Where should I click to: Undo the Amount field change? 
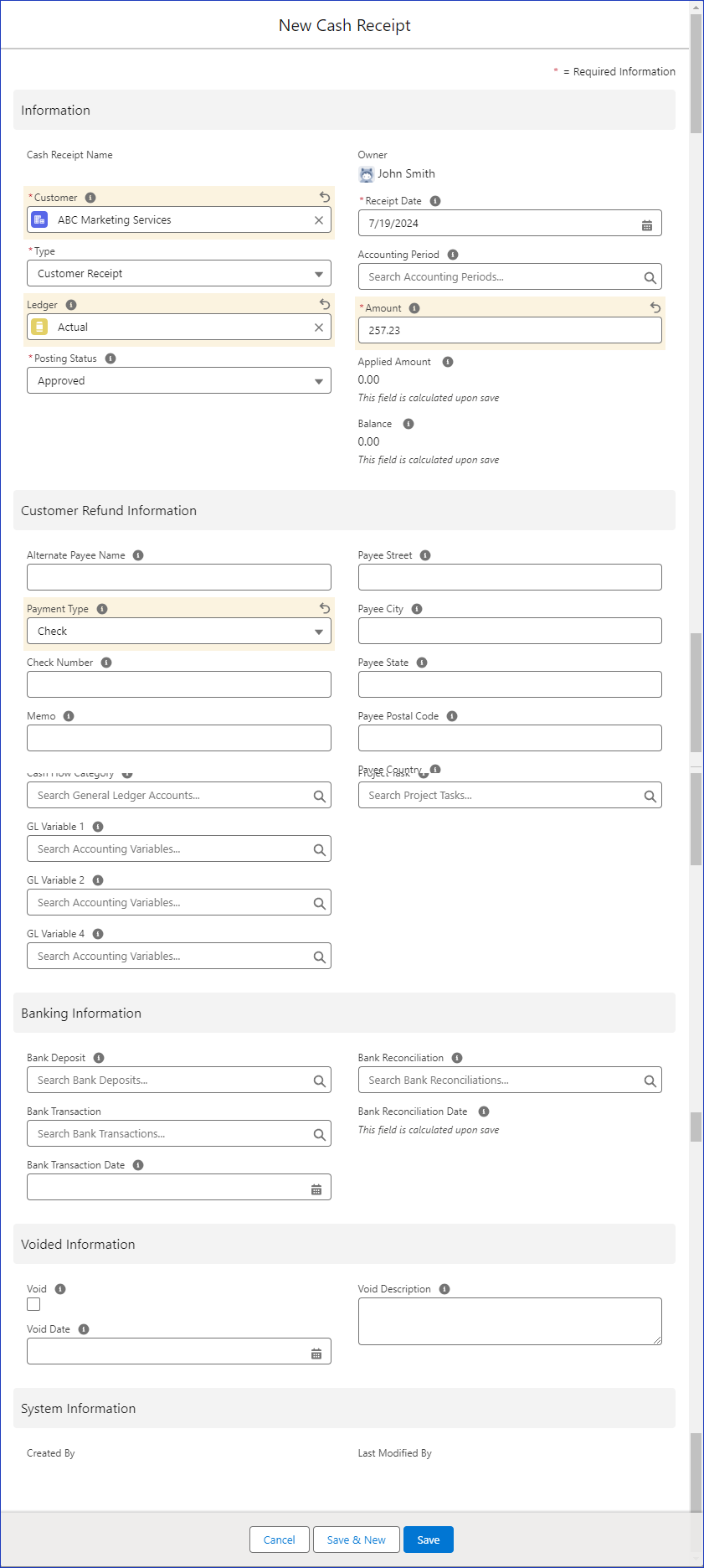[x=655, y=307]
